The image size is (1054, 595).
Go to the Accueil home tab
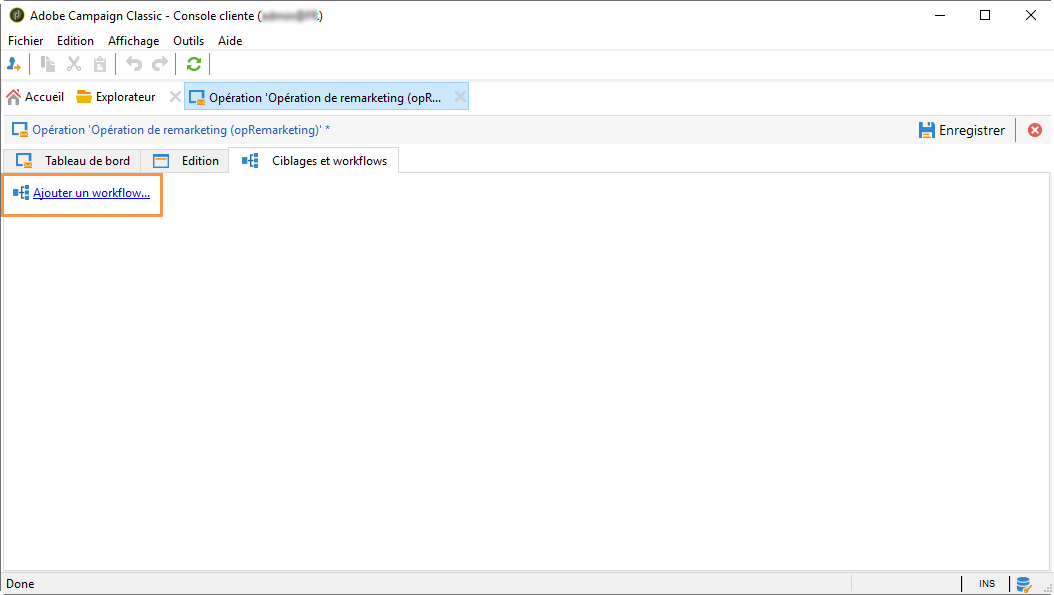pos(35,97)
